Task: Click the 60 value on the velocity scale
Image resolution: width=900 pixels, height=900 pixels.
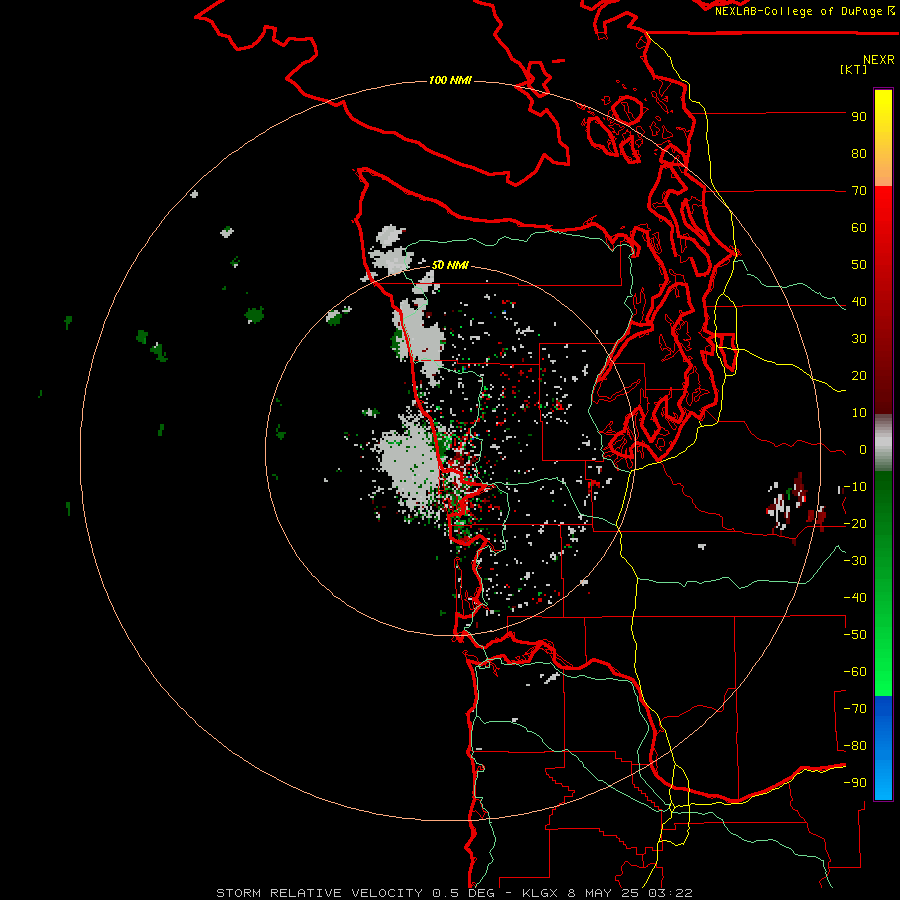Action: (x=859, y=228)
